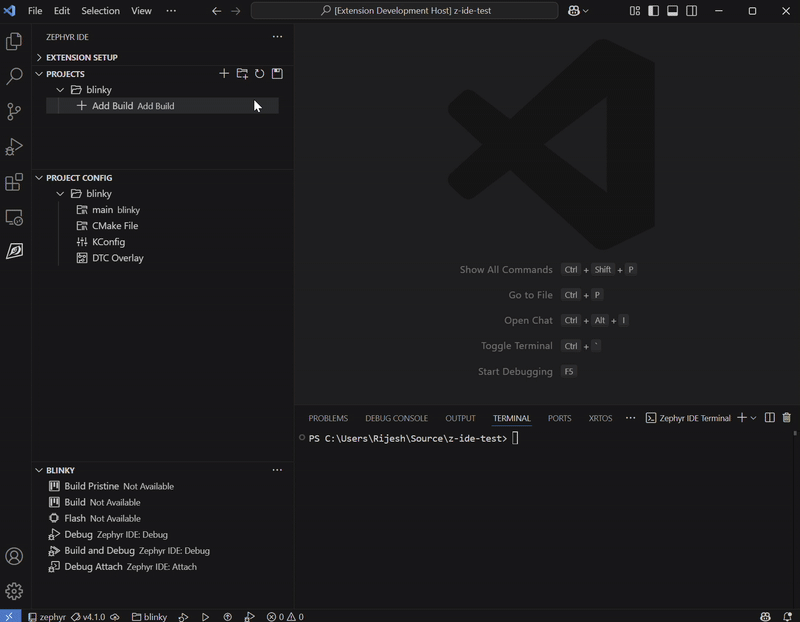Toggle the secondary side bar
The width and height of the screenshot is (800, 622).
tap(691, 11)
